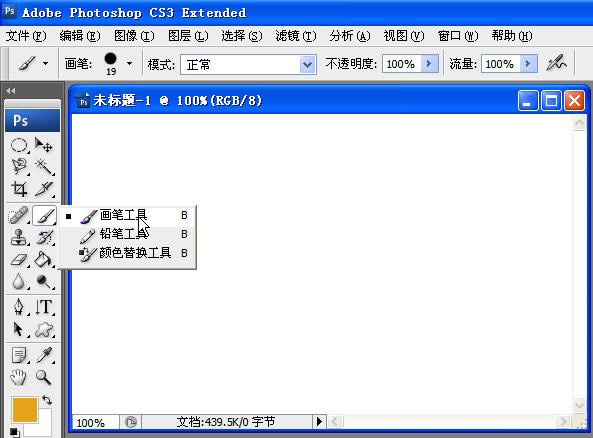Screen dimensions: 593x438
Task: Close the 未标题-1 document window
Action: pos(574,101)
